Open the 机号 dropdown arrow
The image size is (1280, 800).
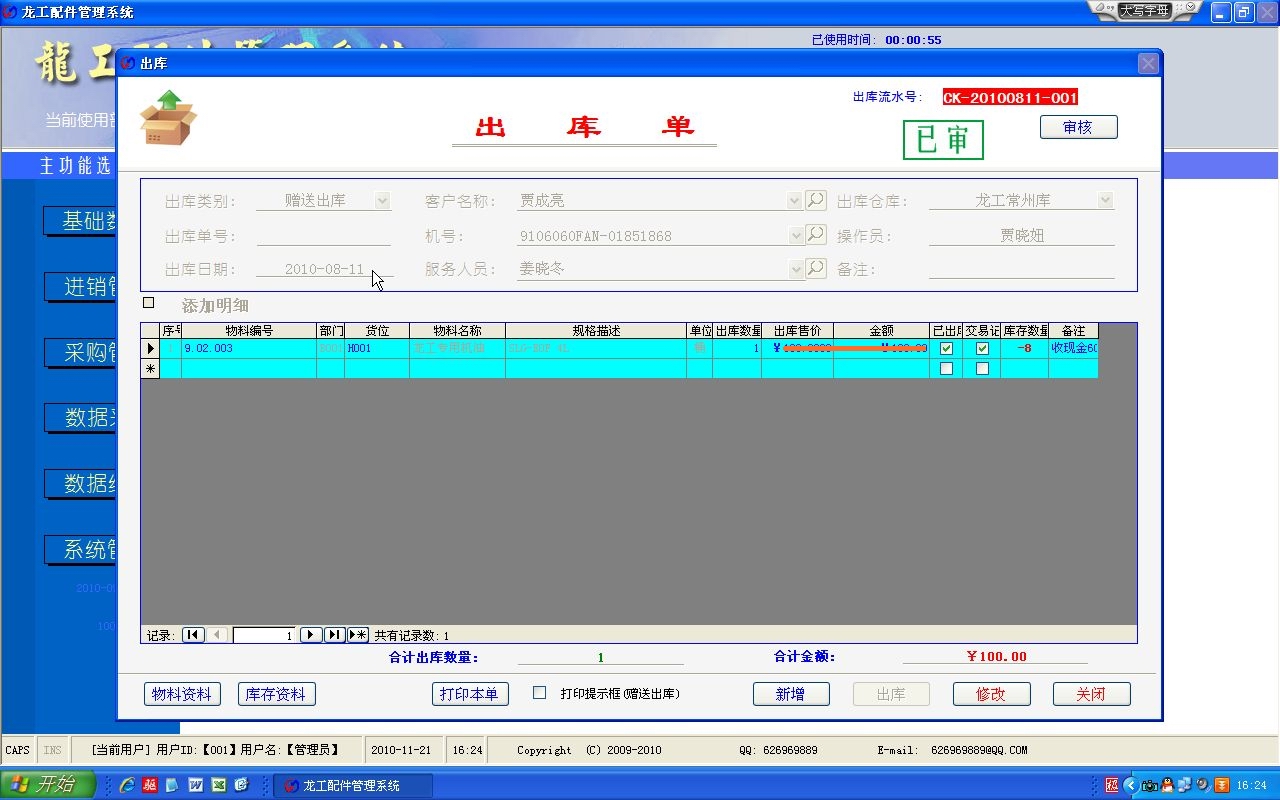pos(795,236)
